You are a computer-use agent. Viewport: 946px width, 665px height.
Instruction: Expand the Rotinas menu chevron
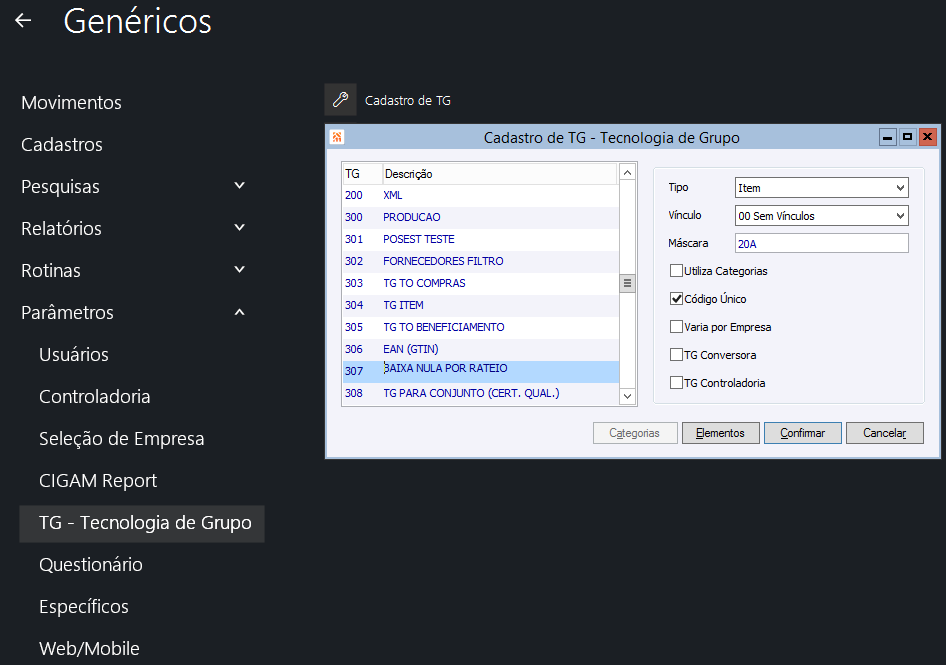pyautogui.click(x=240, y=270)
